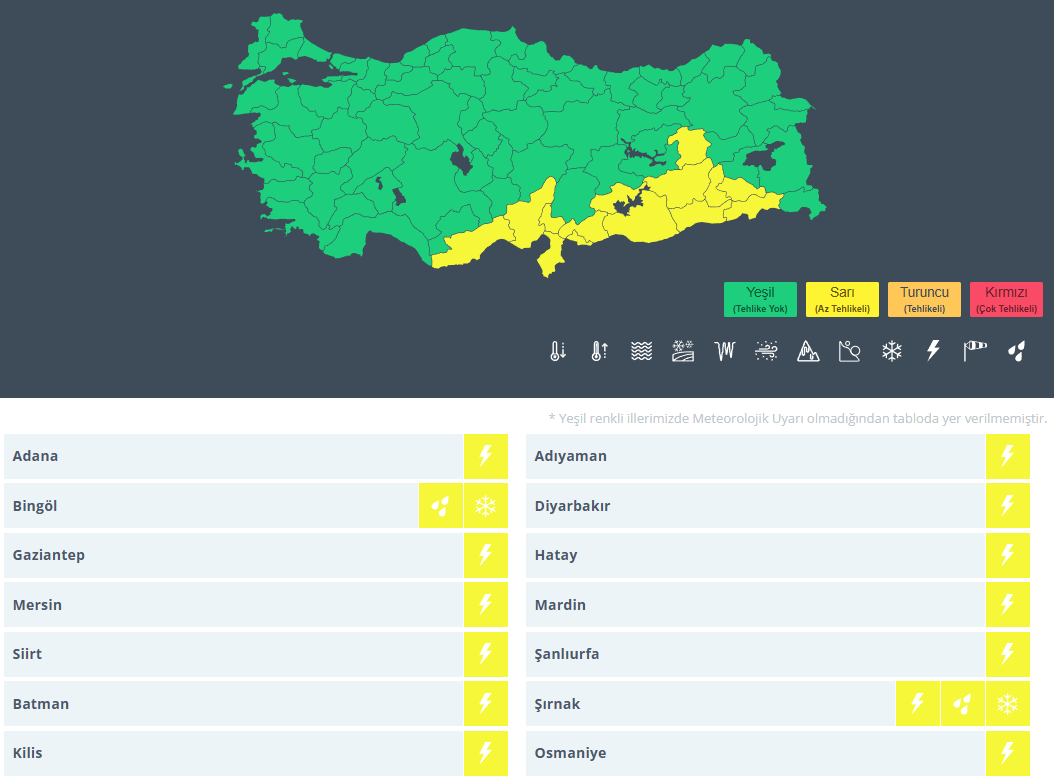Click the Gaziantep province name in table
The image size is (1054, 777).
[x=49, y=555]
